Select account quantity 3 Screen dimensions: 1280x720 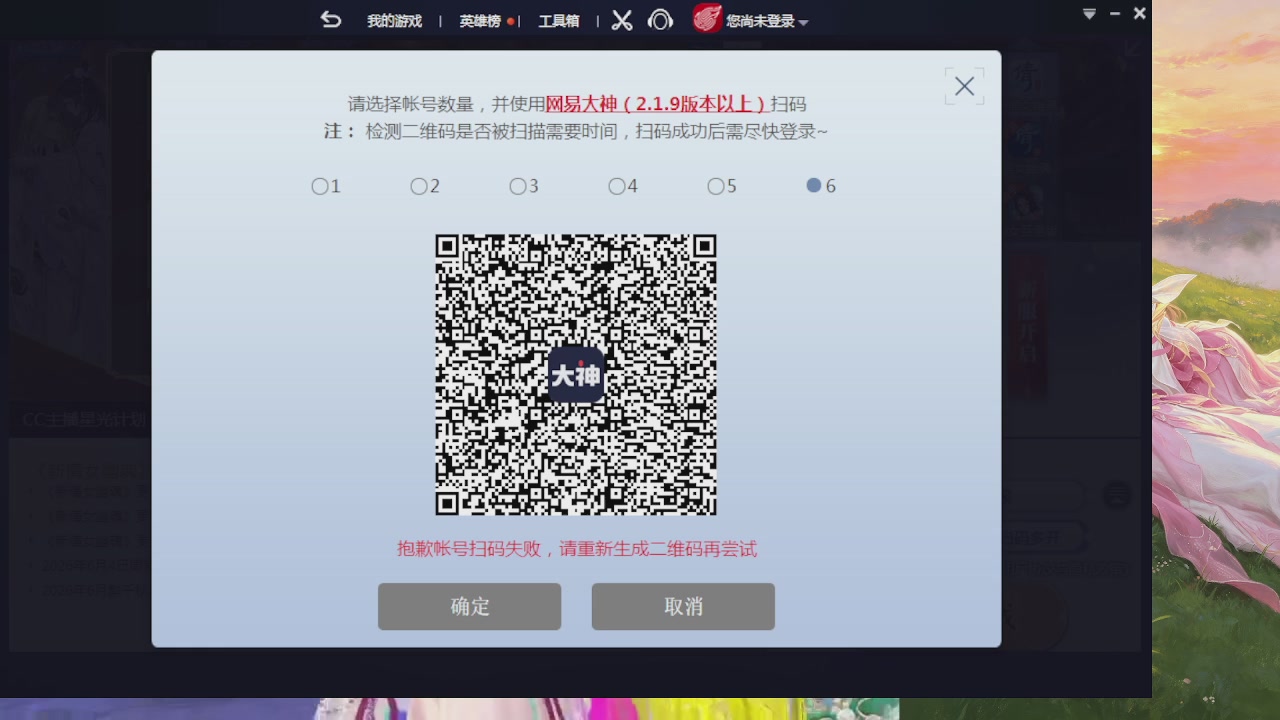(524, 186)
